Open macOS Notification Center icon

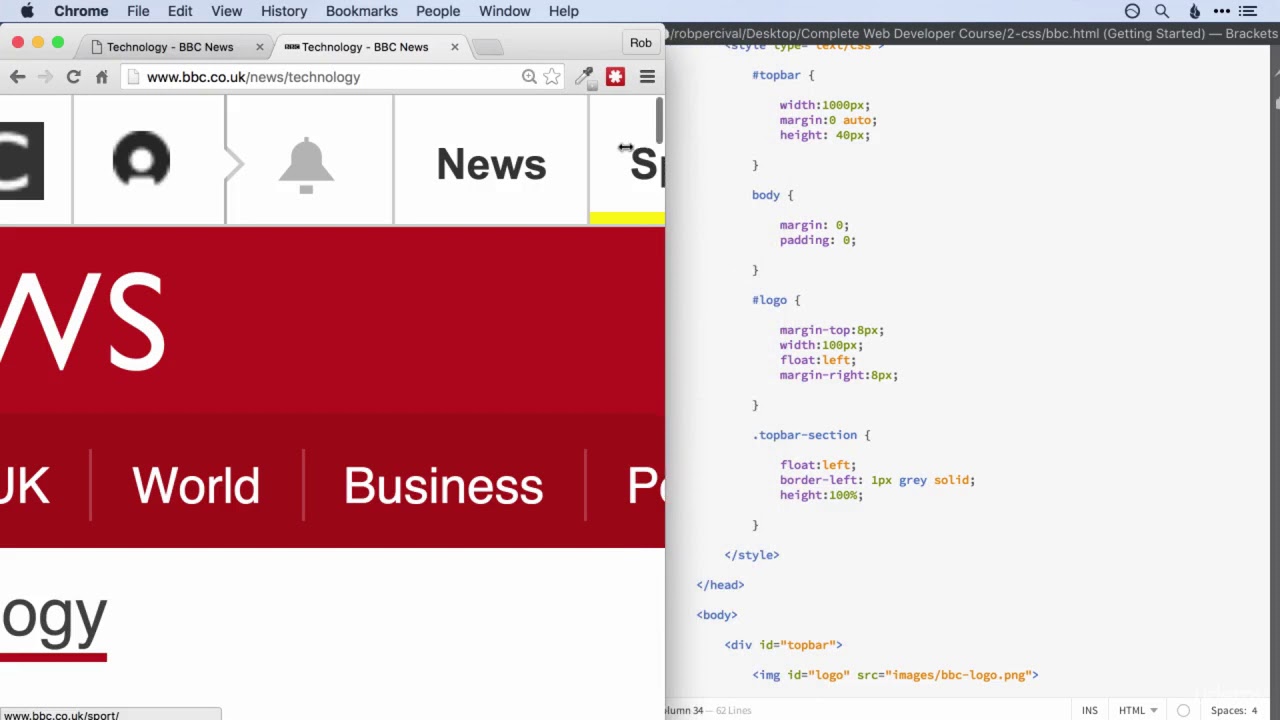(x=1247, y=11)
